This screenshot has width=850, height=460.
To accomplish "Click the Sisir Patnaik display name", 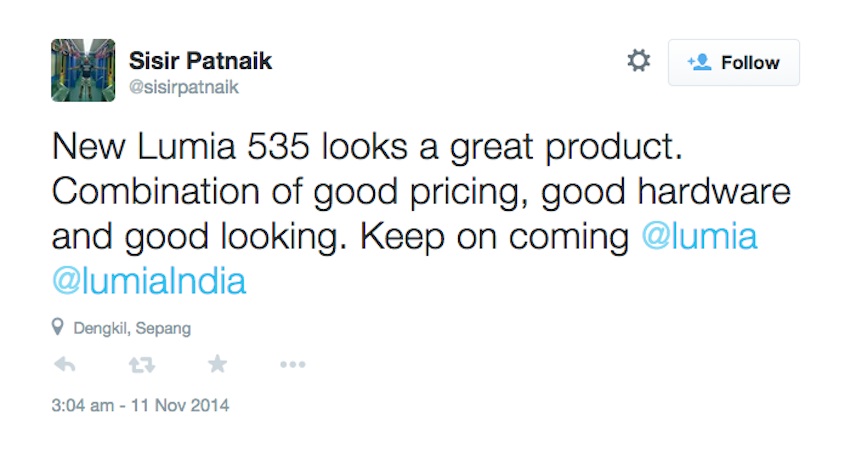I will 201,61.
